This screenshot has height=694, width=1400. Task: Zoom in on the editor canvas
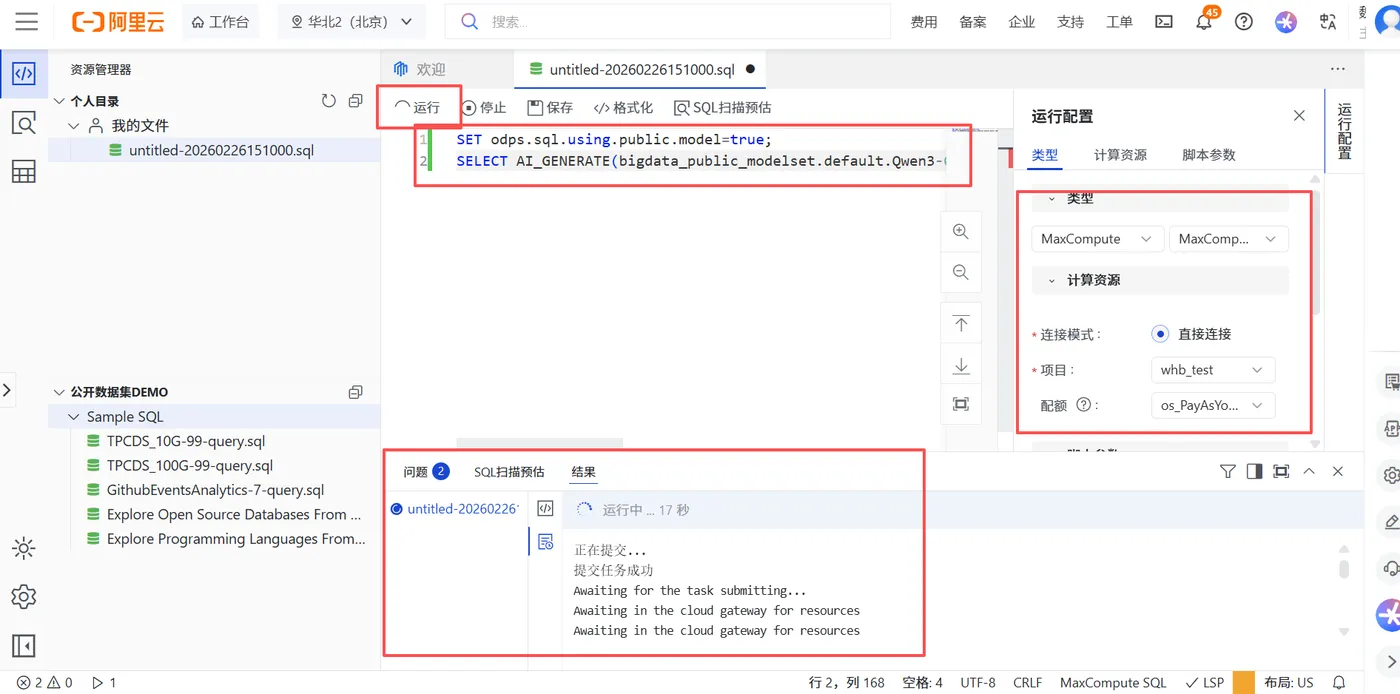point(961,232)
